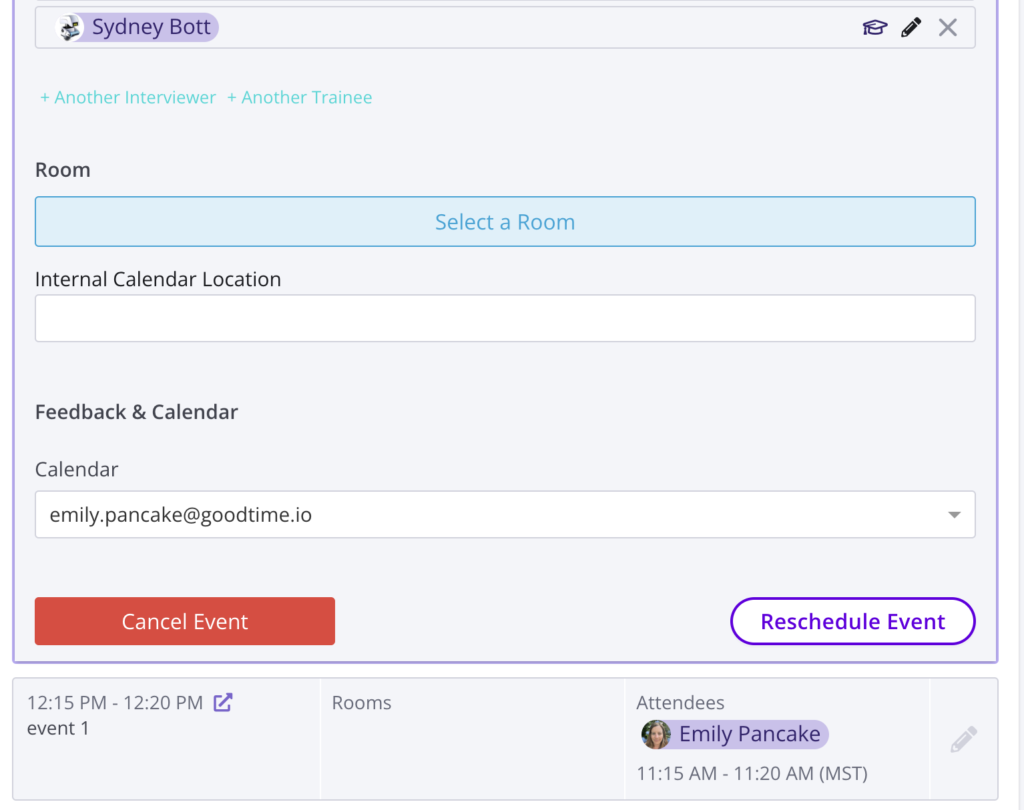
Task: Remove Sydney Bott using X icon
Action: click(x=948, y=27)
